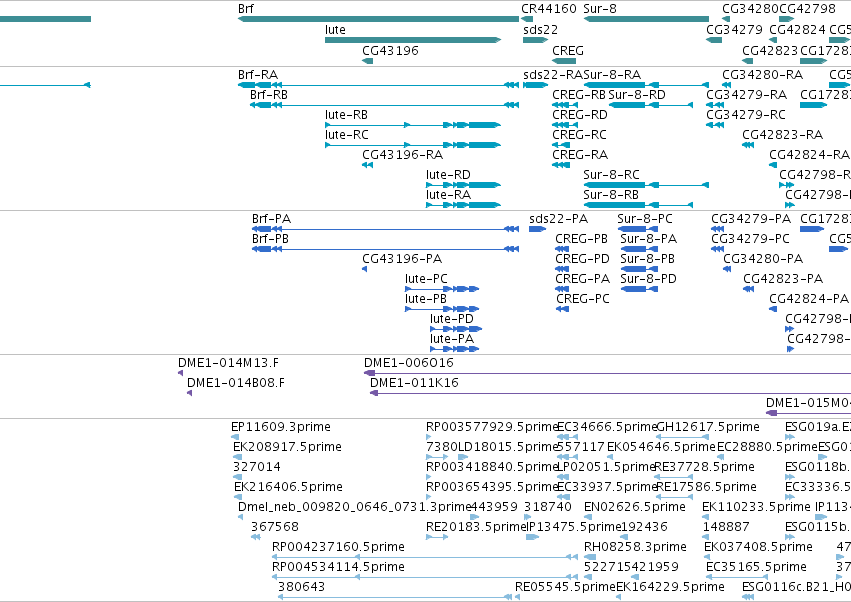Click the CG34279-RC transcript
This screenshot has height=602, width=851.
[715, 125]
